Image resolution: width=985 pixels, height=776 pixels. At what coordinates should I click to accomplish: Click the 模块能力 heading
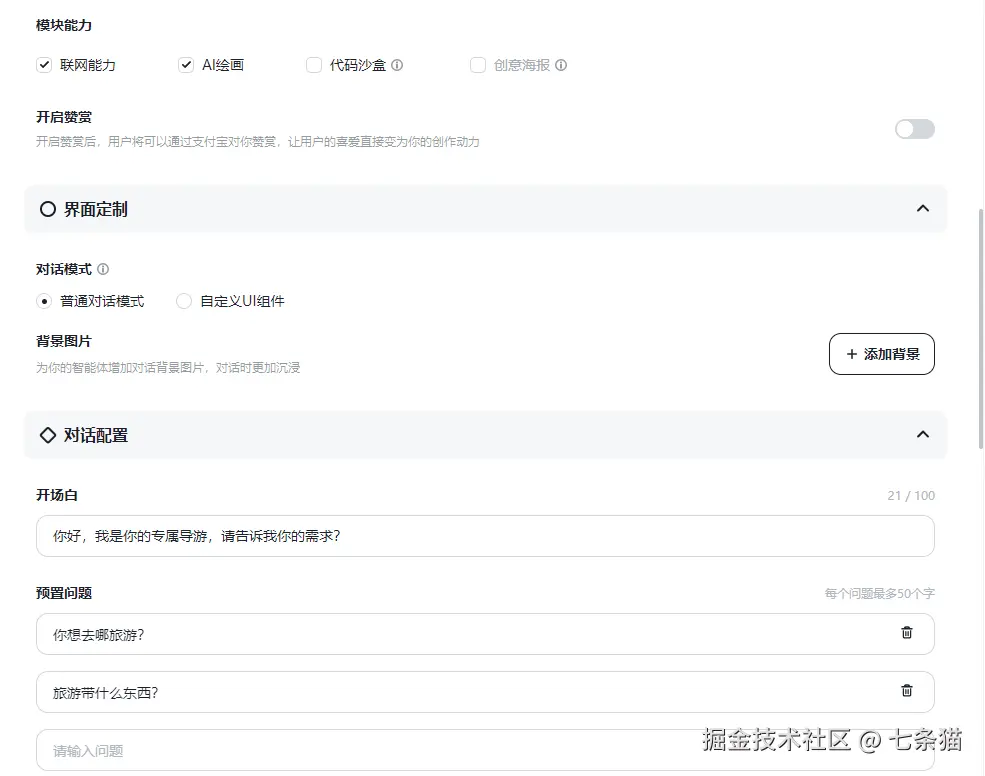click(x=64, y=25)
